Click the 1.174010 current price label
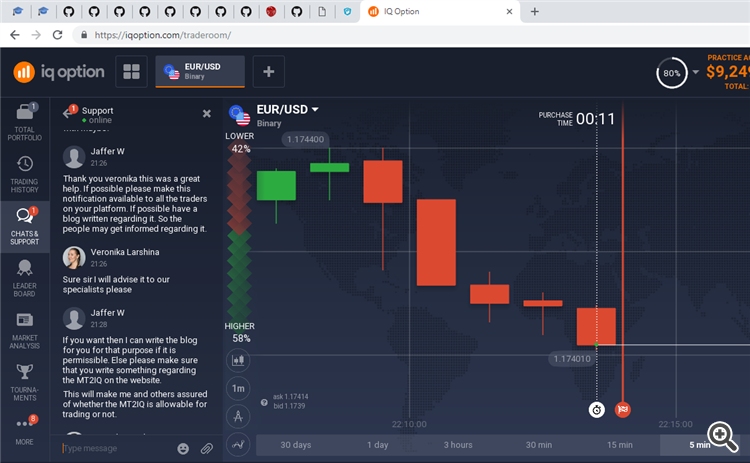This screenshot has width=750, height=463. pyautogui.click(x=572, y=359)
